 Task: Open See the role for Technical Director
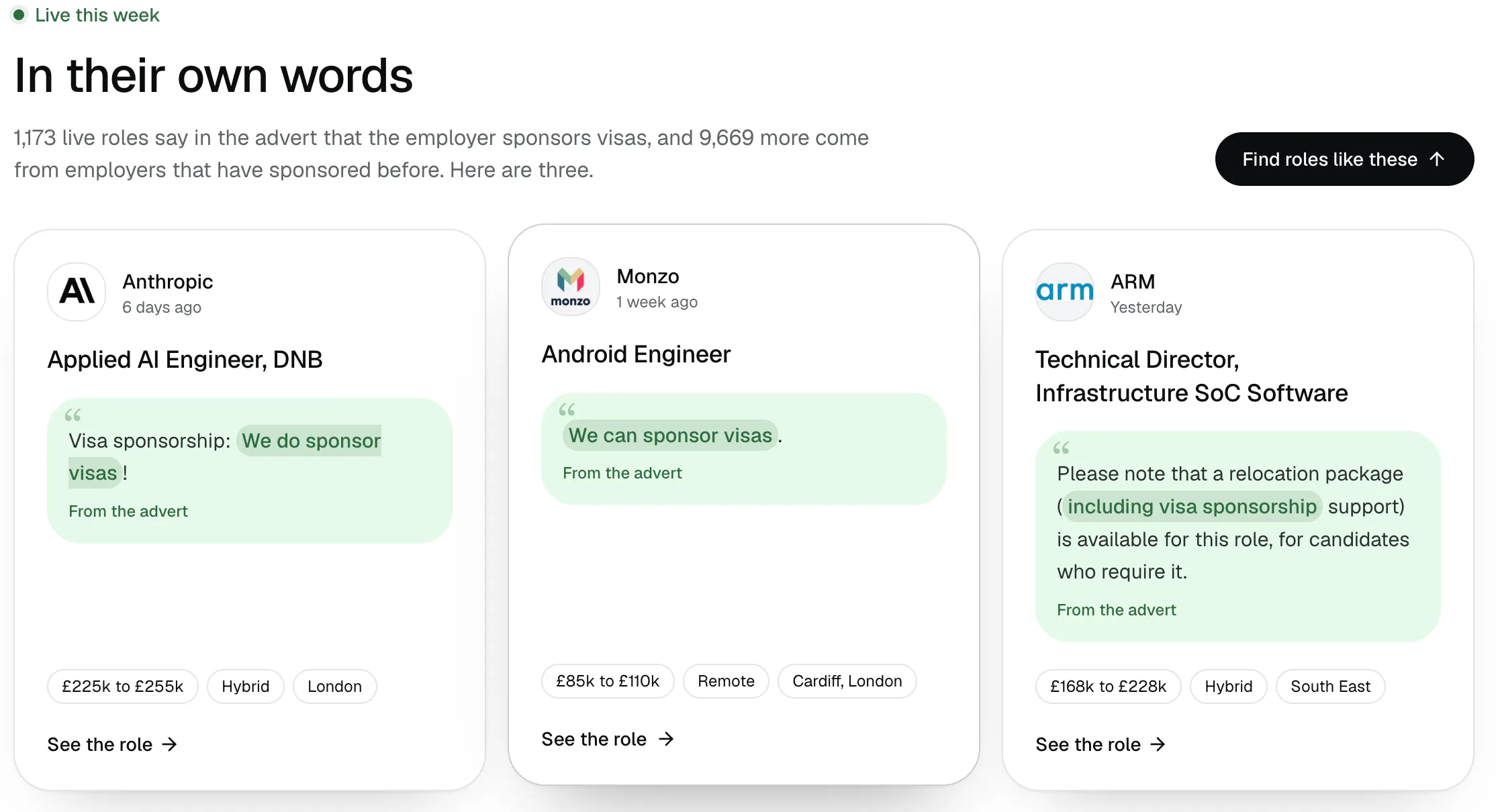[x=1100, y=744]
